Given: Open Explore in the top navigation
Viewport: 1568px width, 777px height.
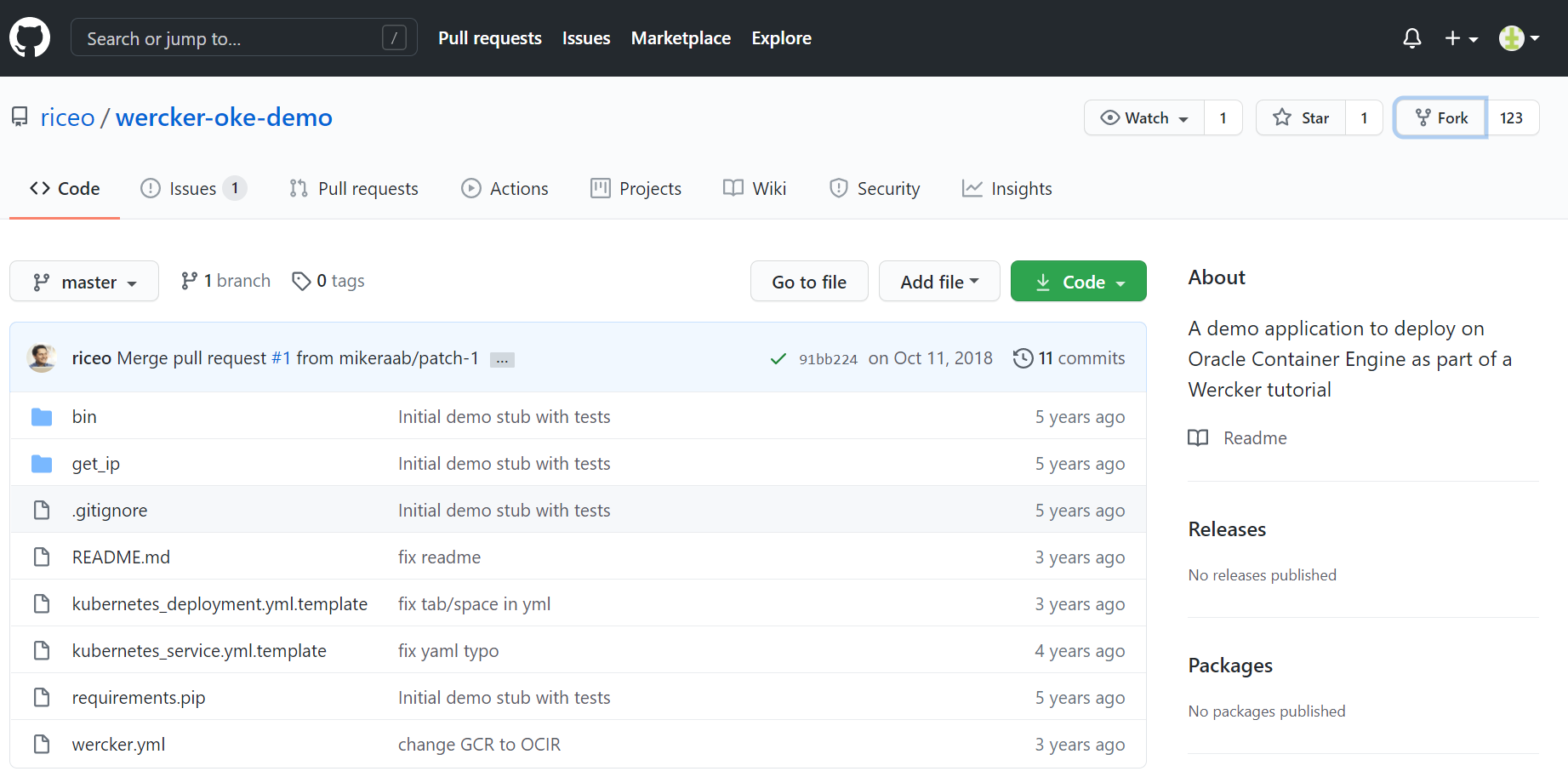Looking at the screenshot, I should 781,38.
